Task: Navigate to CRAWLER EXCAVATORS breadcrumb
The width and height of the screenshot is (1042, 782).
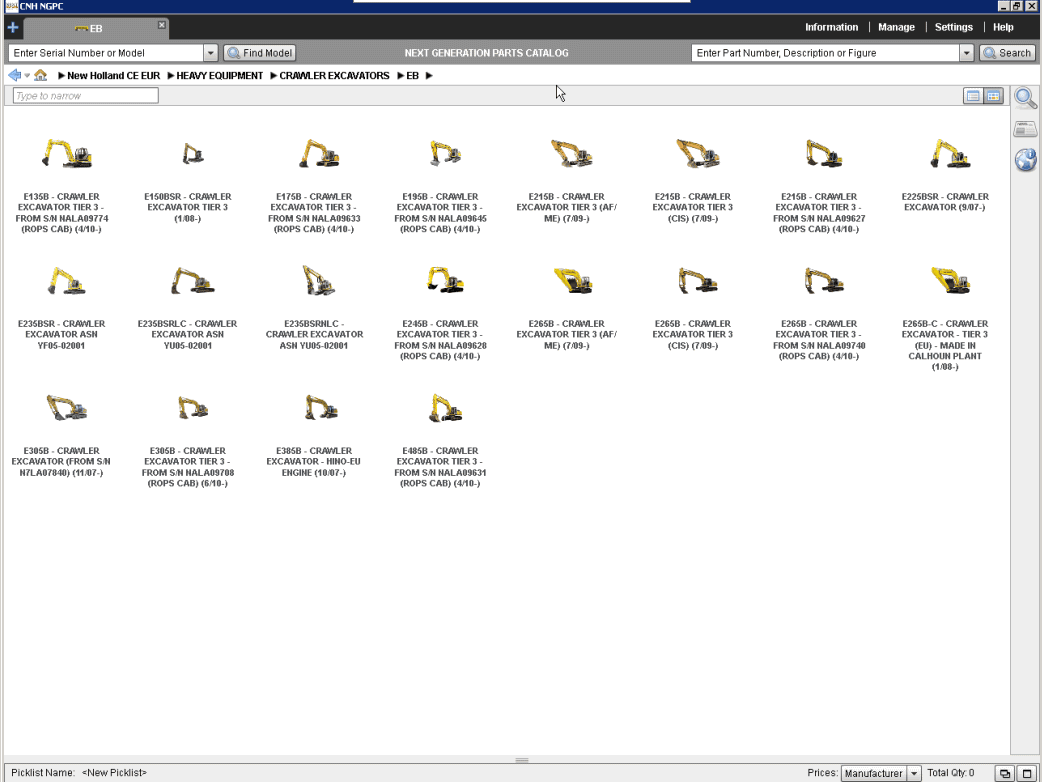Action: point(334,76)
